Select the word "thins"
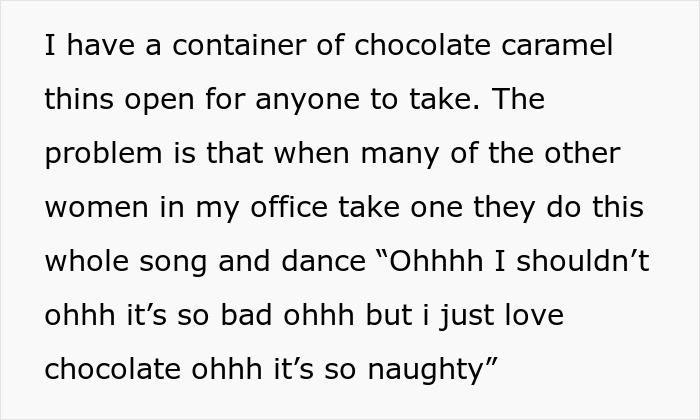Screen dimensions: 700x420 pos(80,101)
